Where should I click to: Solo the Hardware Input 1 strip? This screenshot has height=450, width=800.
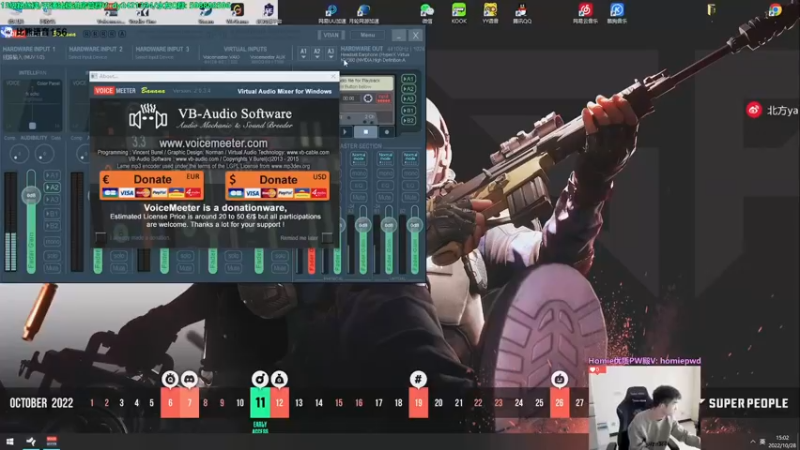pos(52,256)
